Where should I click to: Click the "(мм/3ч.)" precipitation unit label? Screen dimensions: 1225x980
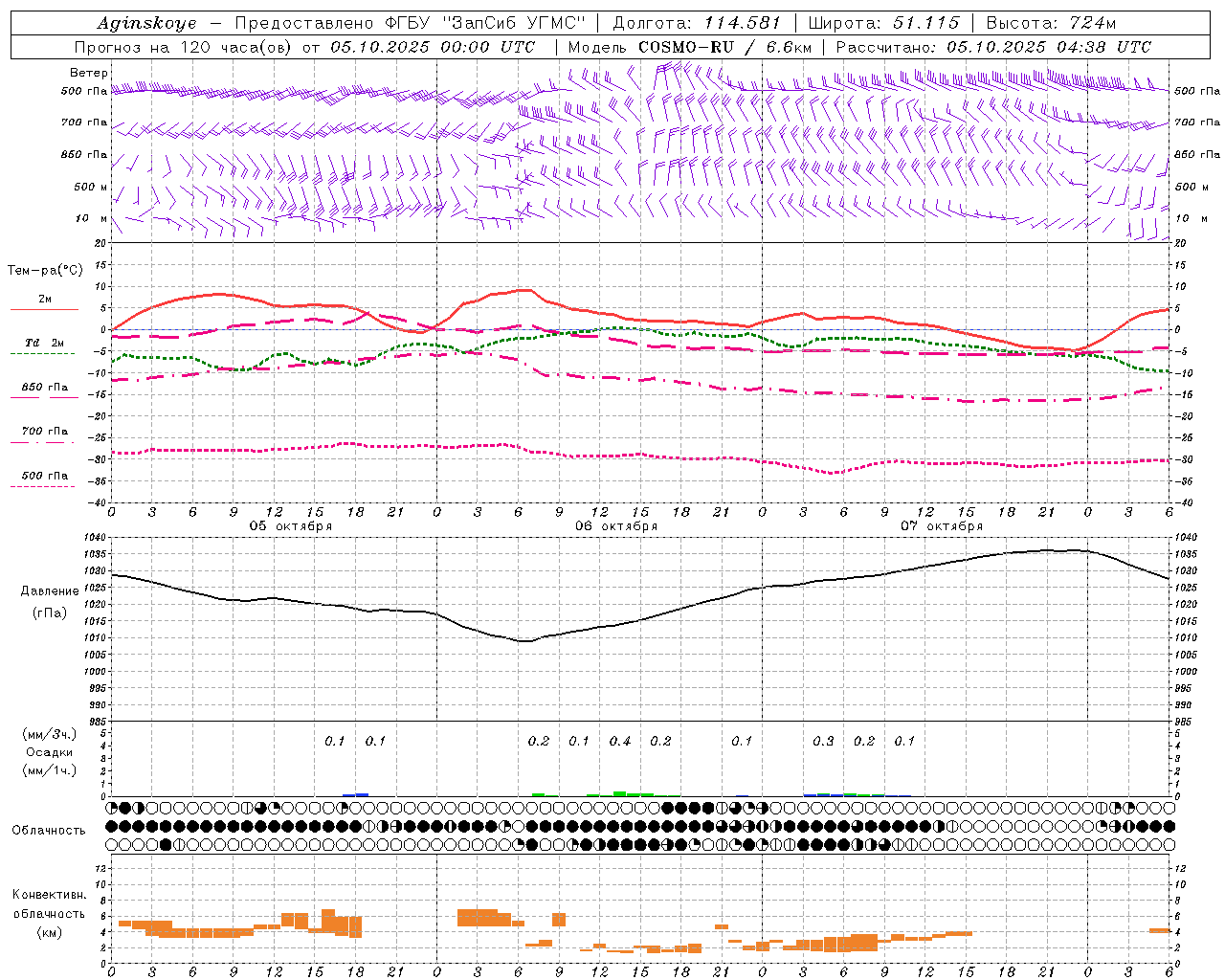click(x=50, y=734)
